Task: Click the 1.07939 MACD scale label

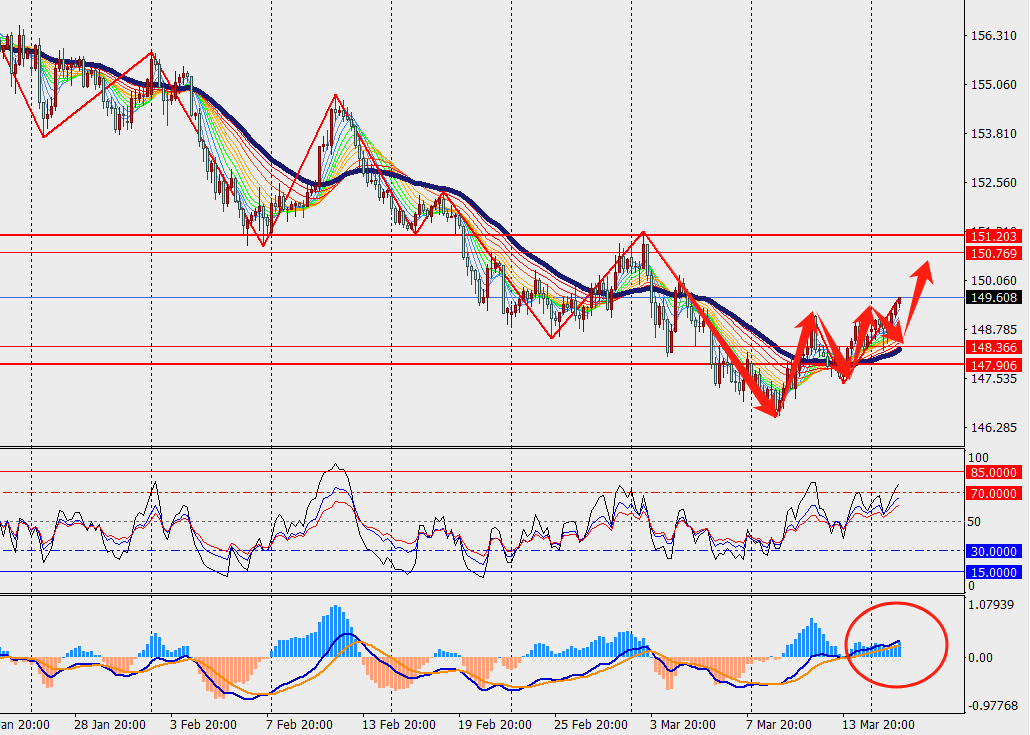Action: click(993, 604)
